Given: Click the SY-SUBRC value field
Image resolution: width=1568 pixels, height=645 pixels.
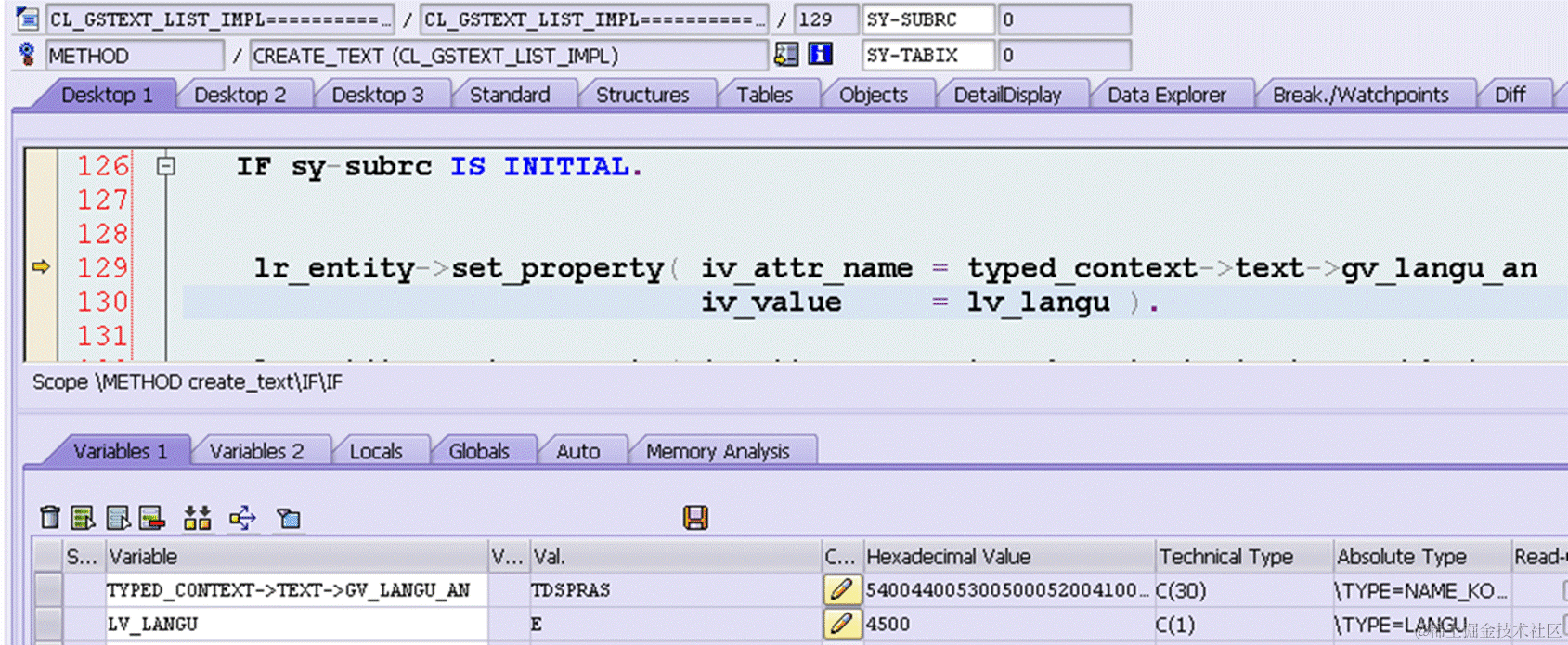Looking at the screenshot, I should click(x=1064, y=19).
